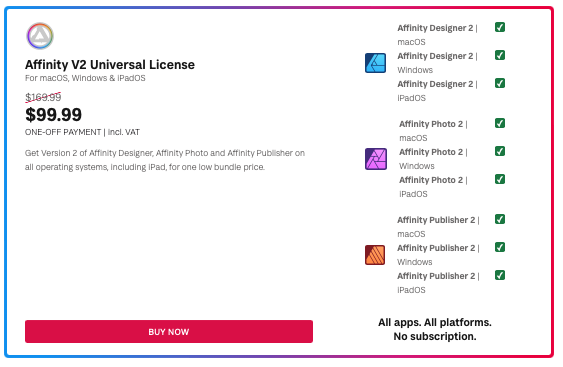
Task: Click the struck-through $169.99 price
Action: (x=43, y=97)
